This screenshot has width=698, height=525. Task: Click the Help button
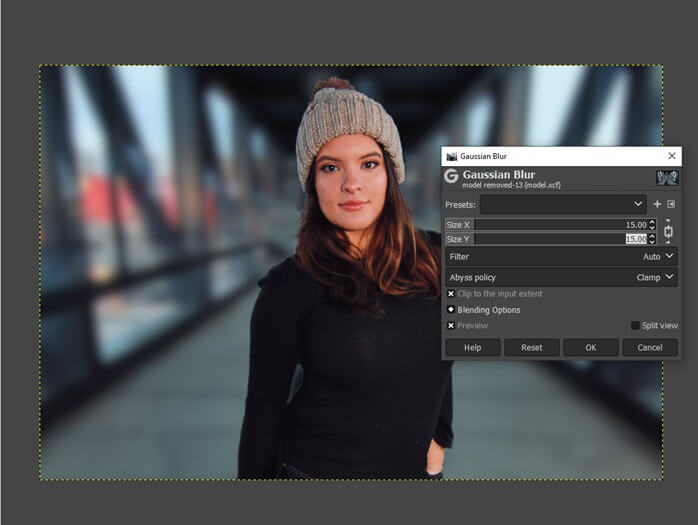click(473, 347)
